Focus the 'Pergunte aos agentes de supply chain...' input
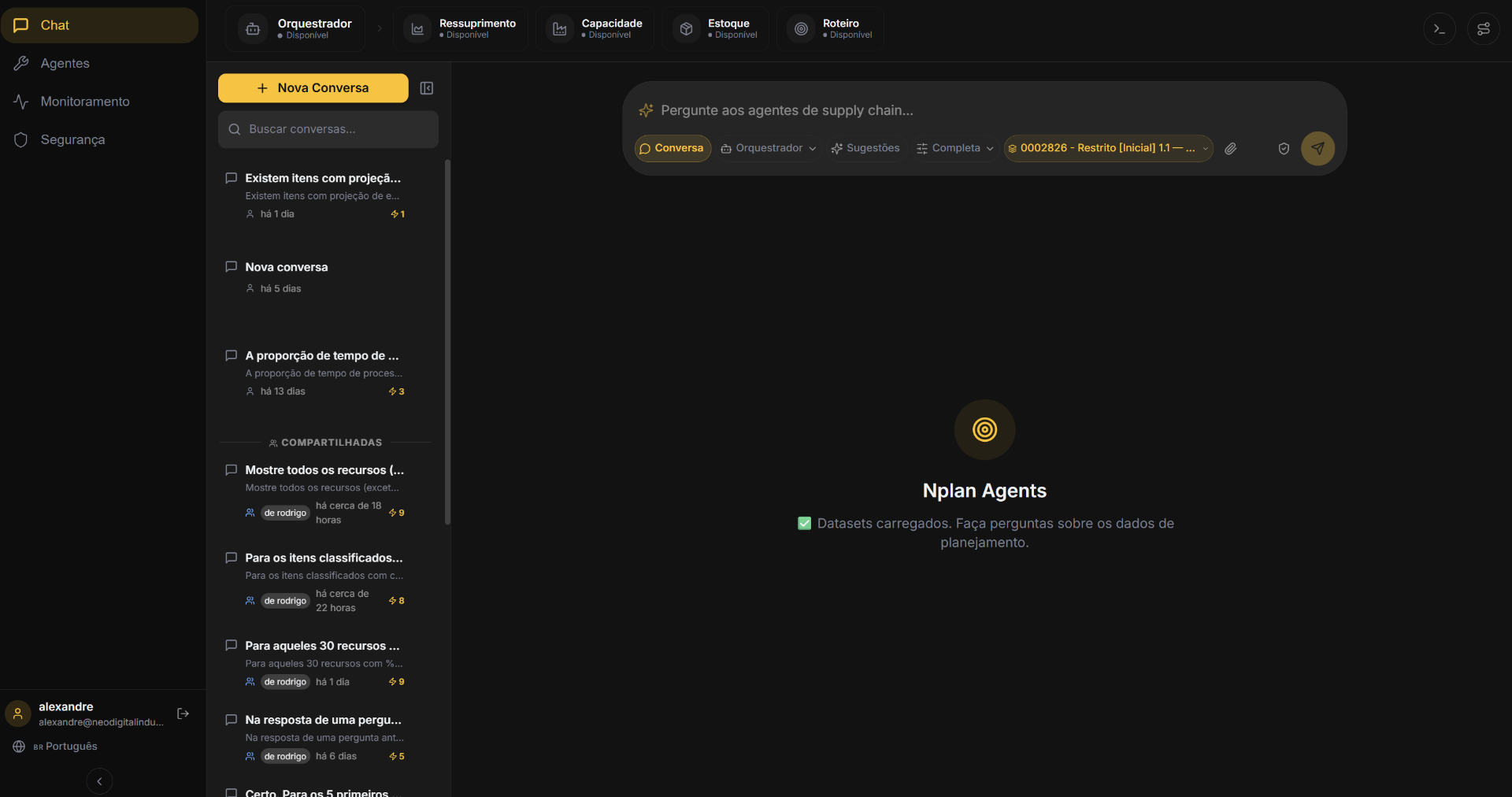The width and height of the screenshot is (1512, 797). pos(984,110)
